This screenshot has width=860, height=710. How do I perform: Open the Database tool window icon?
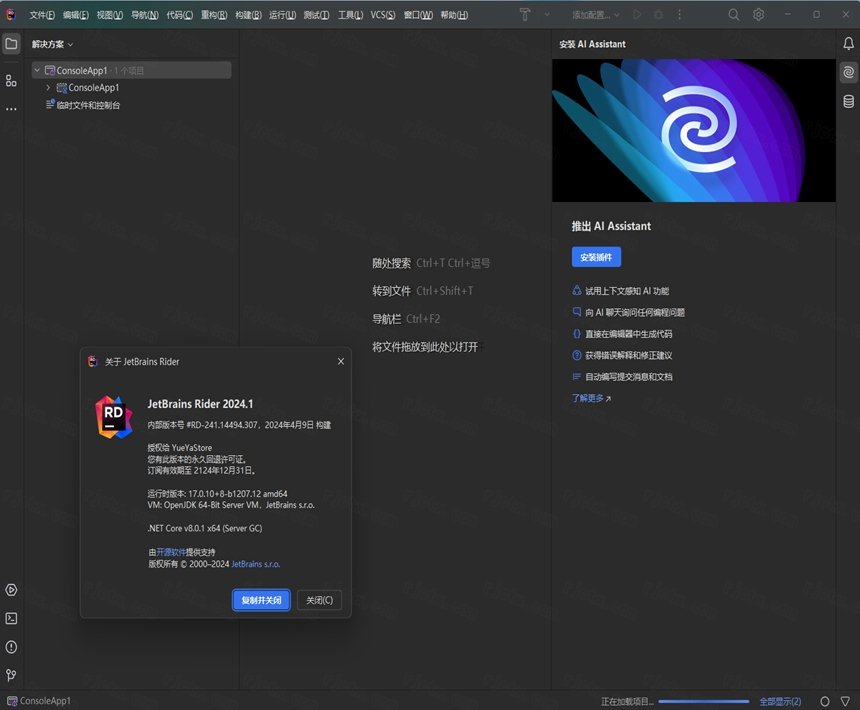click(848, 101)
